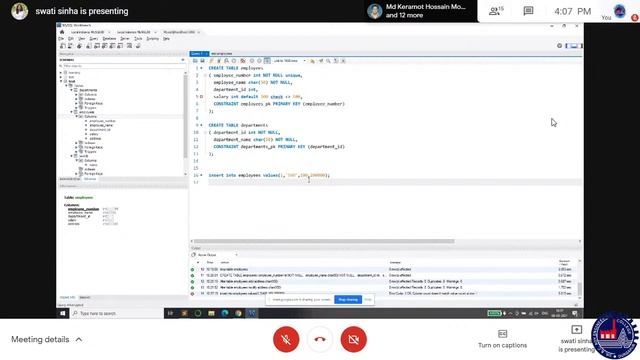Open Meet participants list icon
This screenshot has width=640, height=360.
(x=496, y=11)
